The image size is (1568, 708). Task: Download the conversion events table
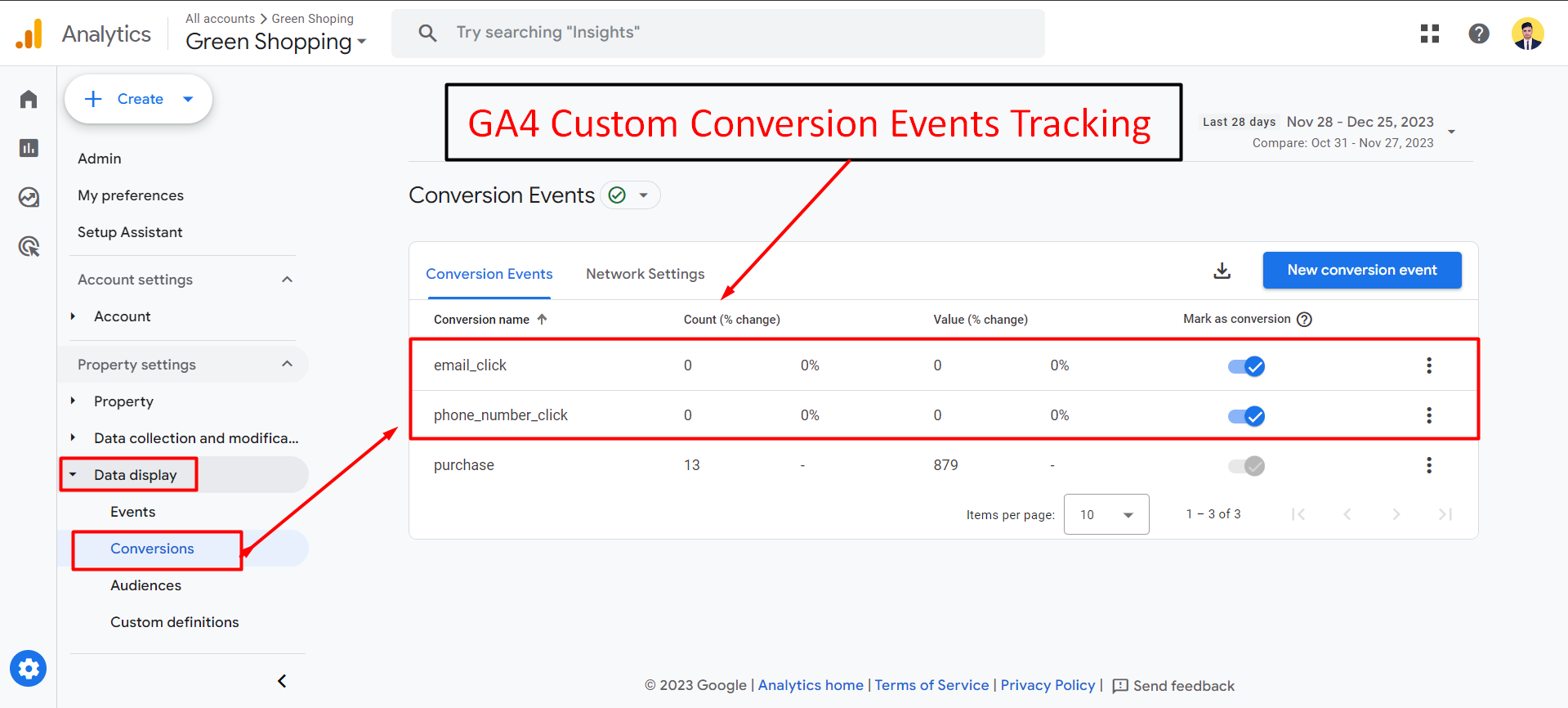[x=1222, y=271]
